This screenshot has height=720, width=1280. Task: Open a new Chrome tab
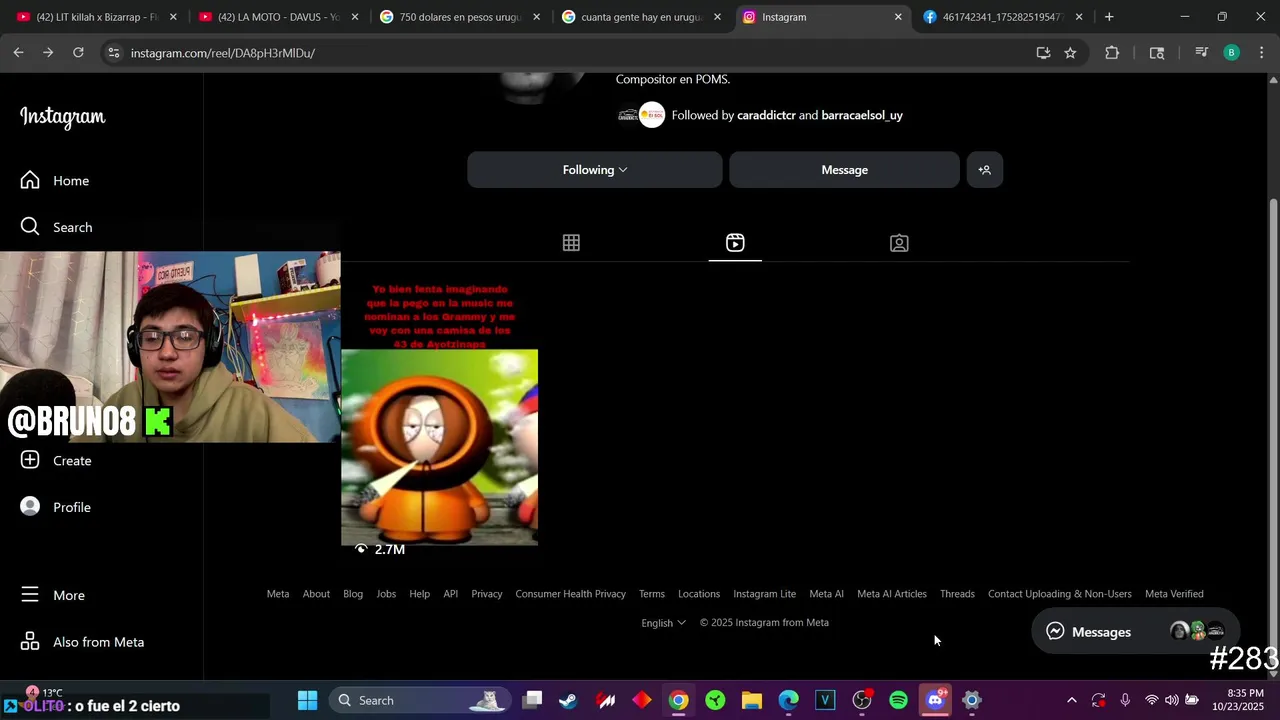[1109, 17]
